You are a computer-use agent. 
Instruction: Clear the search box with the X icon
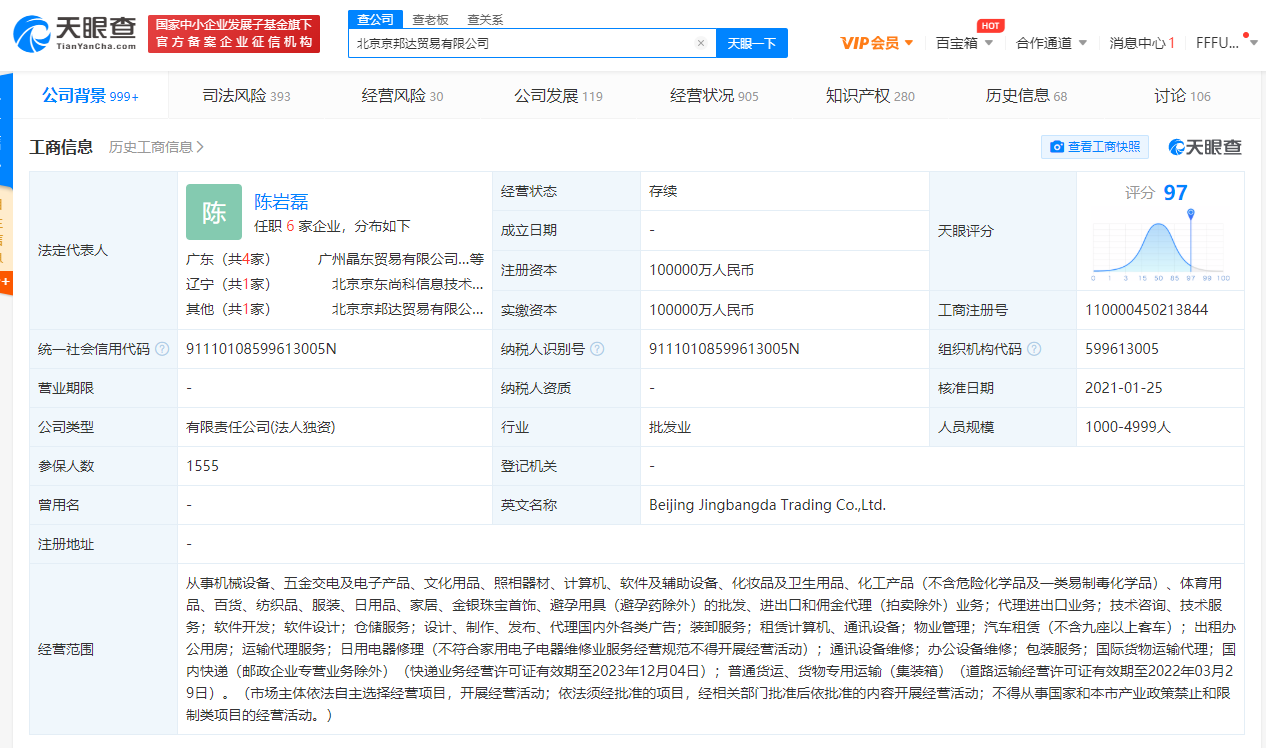coord(701,43)
